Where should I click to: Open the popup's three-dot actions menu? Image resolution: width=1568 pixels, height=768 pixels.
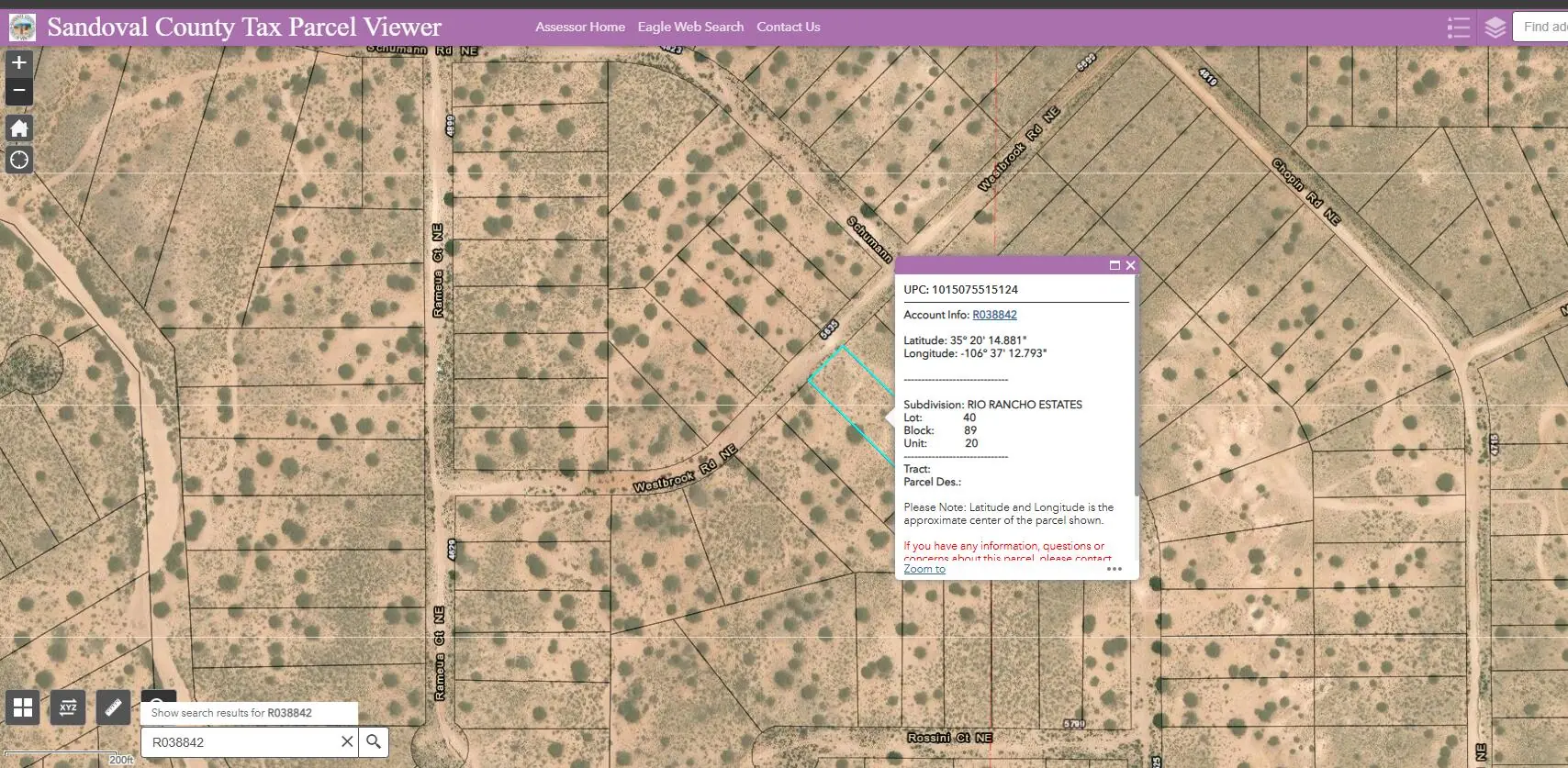pyautogui.click(x=1114, y=569)
